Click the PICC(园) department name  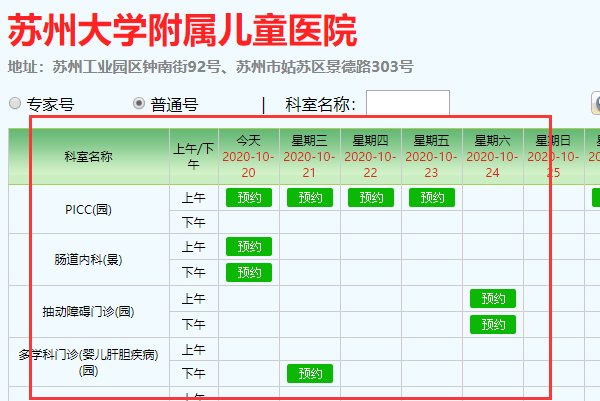point(88,210)
